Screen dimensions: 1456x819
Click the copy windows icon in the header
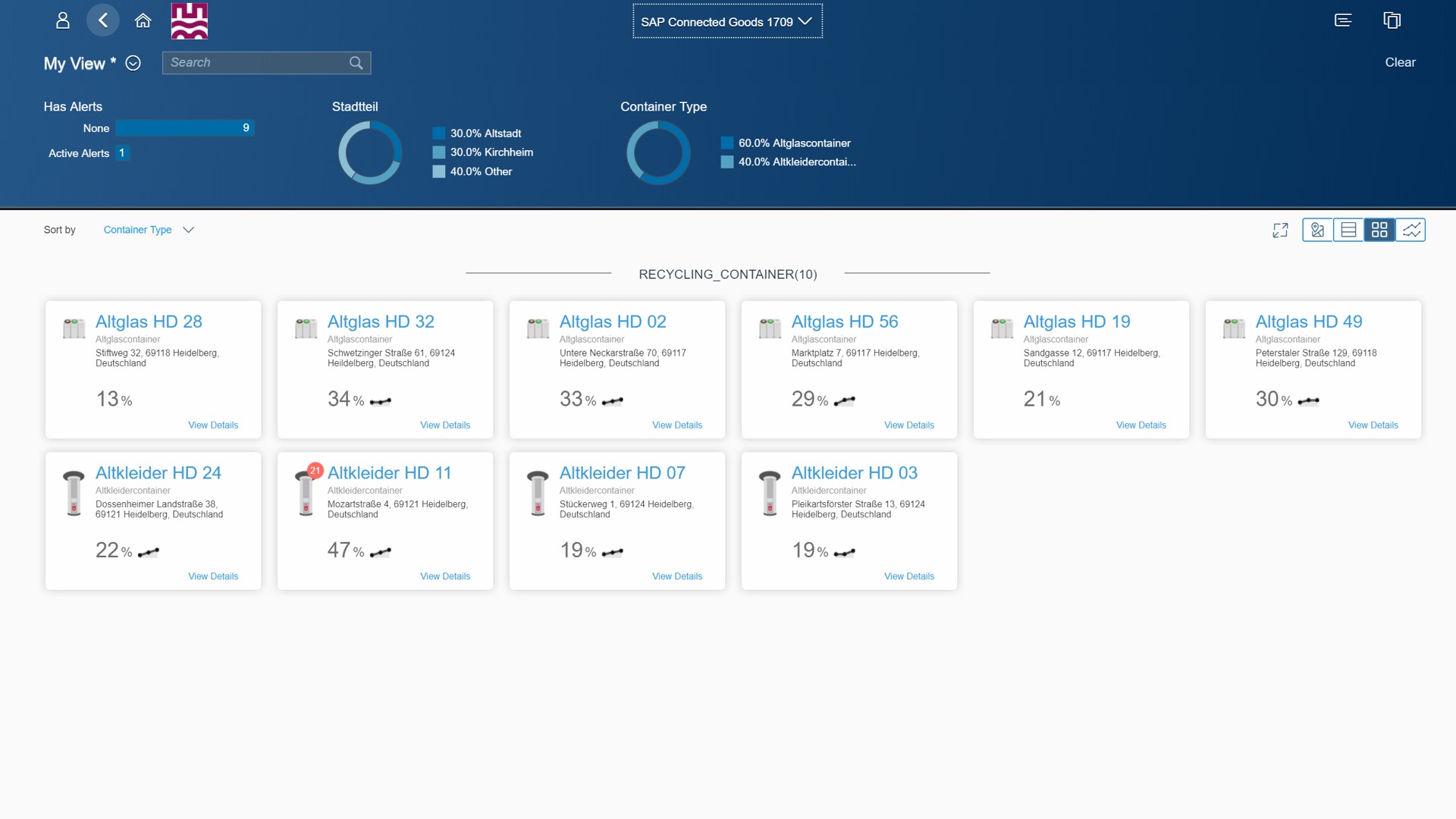[1392, 20]
